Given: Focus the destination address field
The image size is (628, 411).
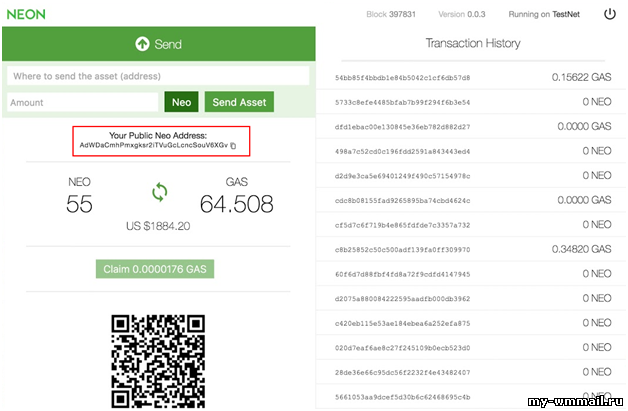Looking at the screenshot, I should click(158, 76).
